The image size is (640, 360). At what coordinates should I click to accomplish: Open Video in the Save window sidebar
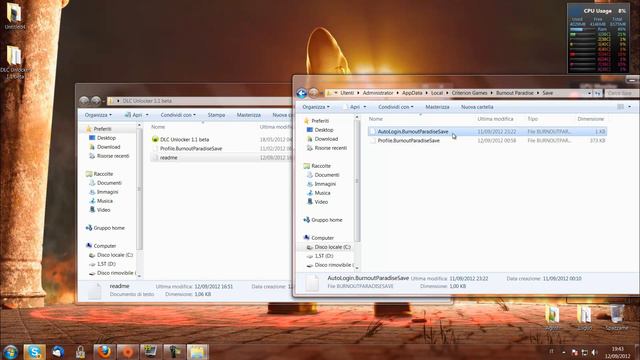[321, 202]
